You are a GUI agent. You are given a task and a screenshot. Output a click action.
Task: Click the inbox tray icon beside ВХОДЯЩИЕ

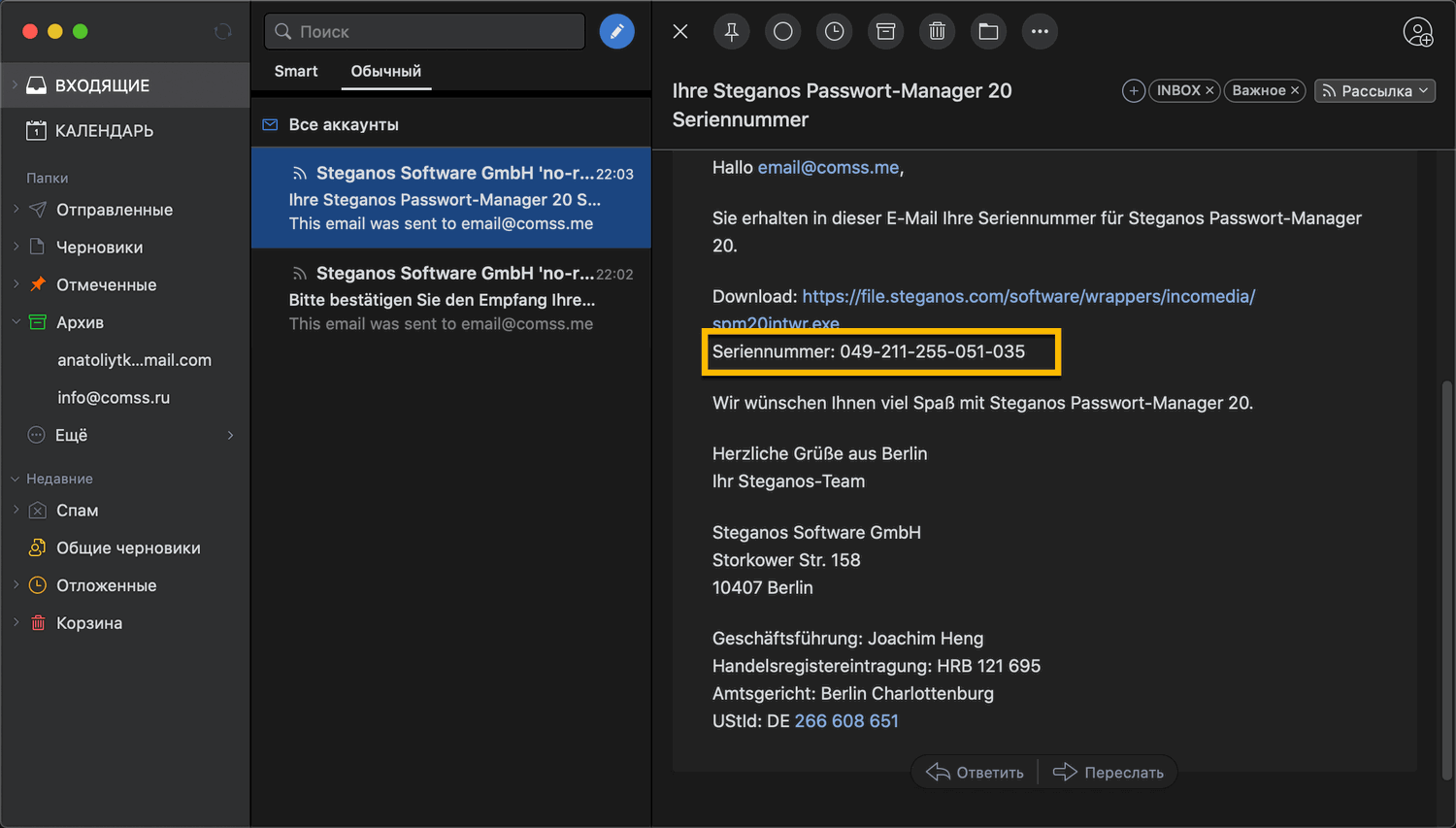37,85
